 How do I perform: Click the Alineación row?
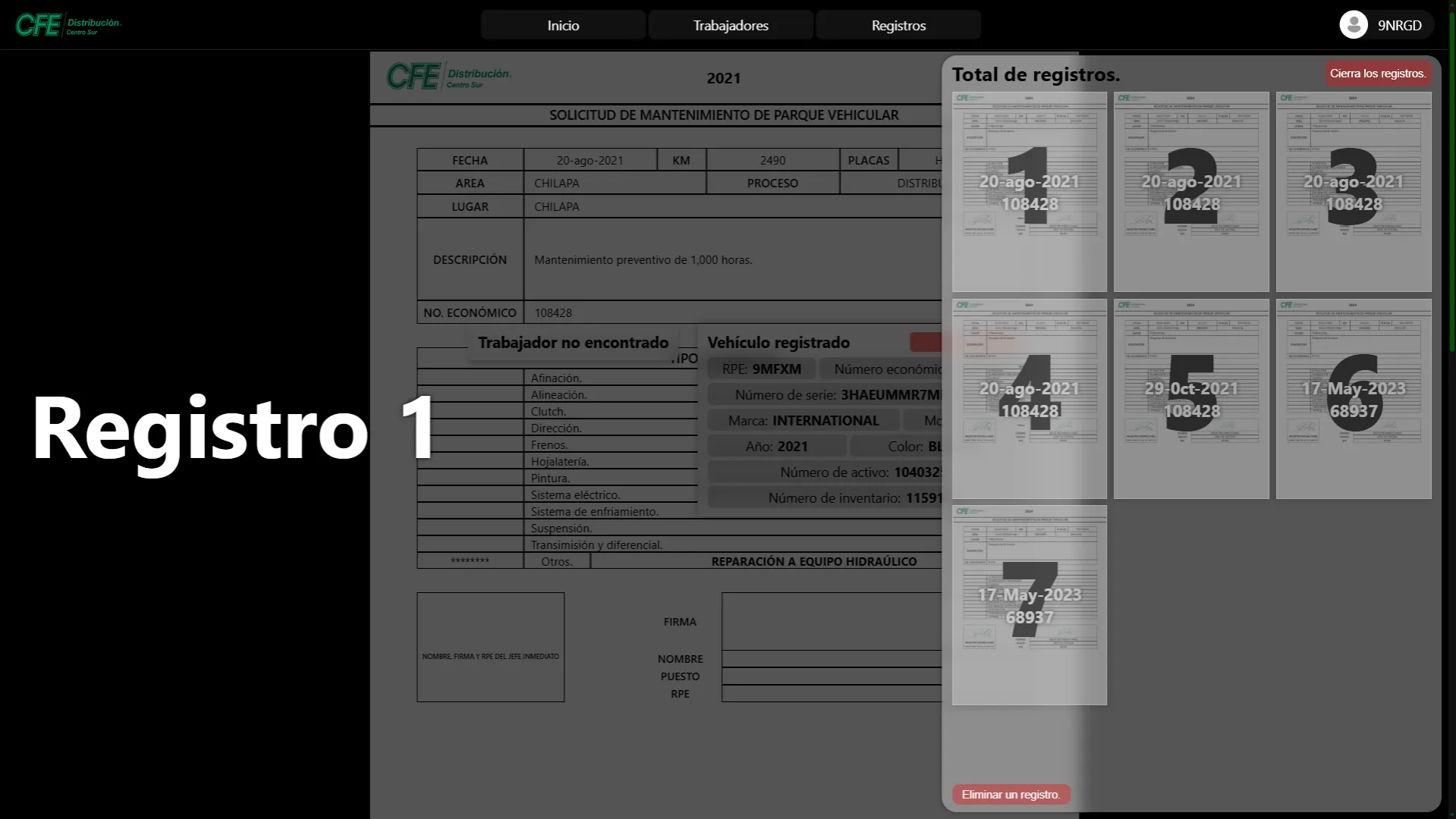(x=558, y=394)
